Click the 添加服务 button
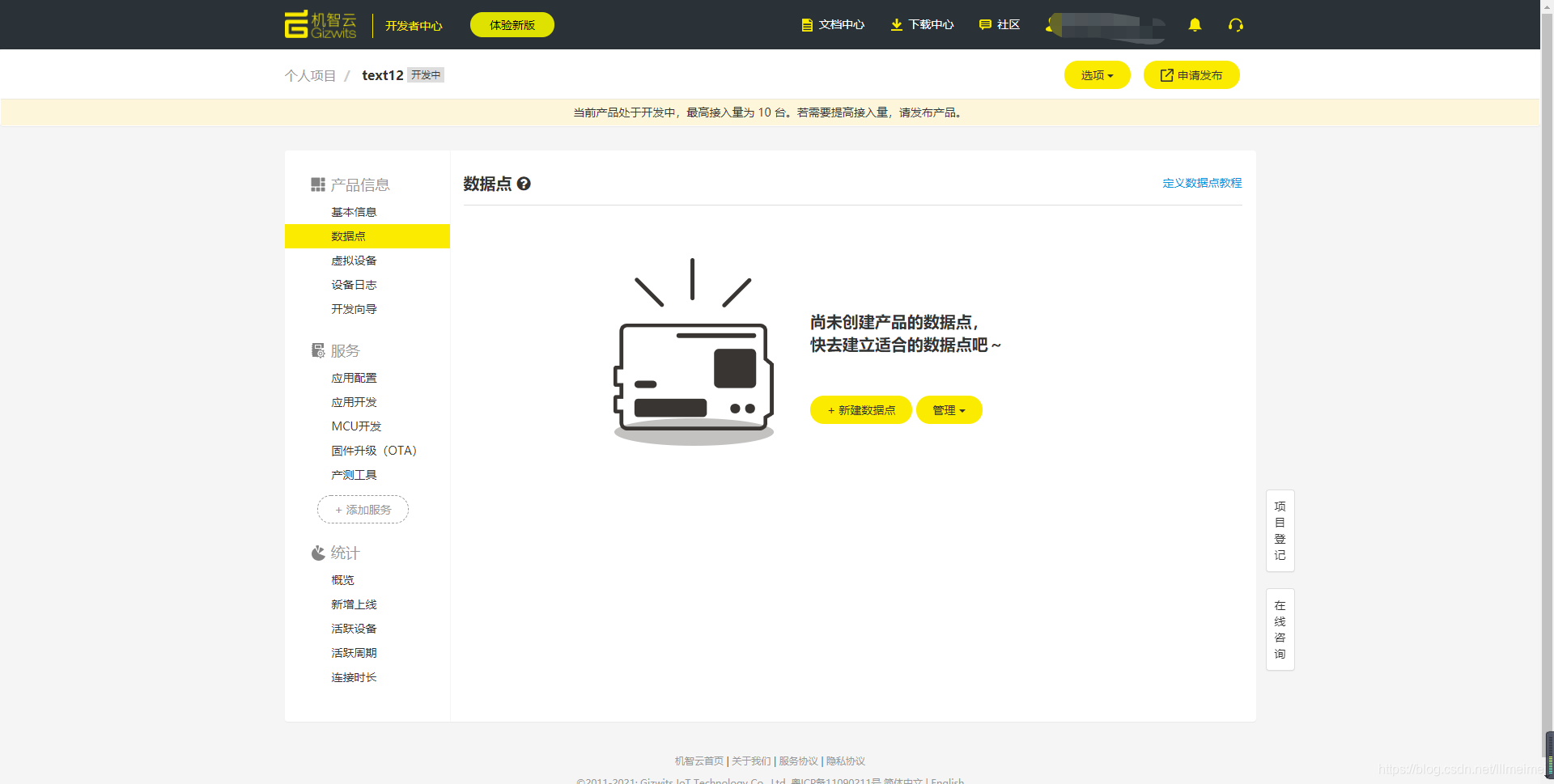The height and width of the screenshot is (784, 1554). tap(363, 510)
